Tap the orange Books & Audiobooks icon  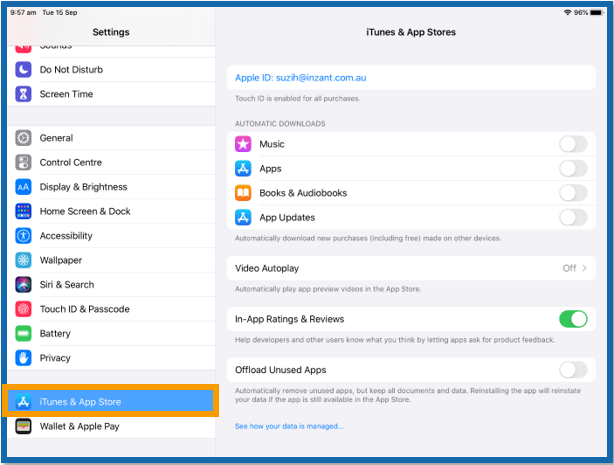point(243,193)
